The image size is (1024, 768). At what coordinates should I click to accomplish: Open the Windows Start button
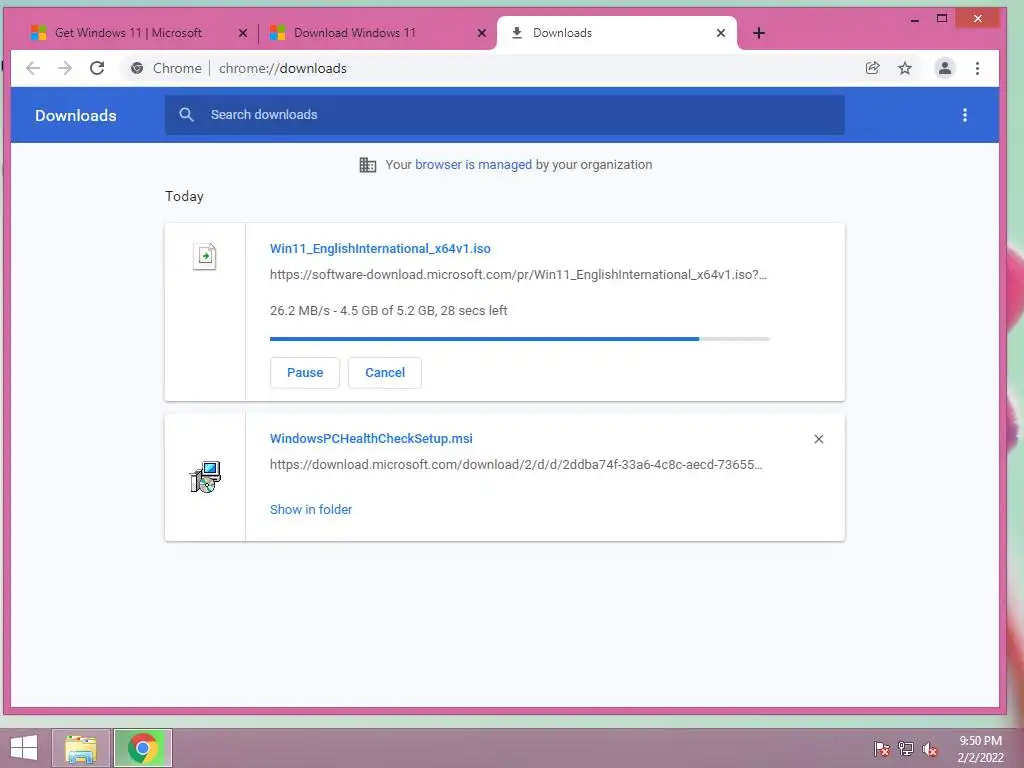[24, 748]
